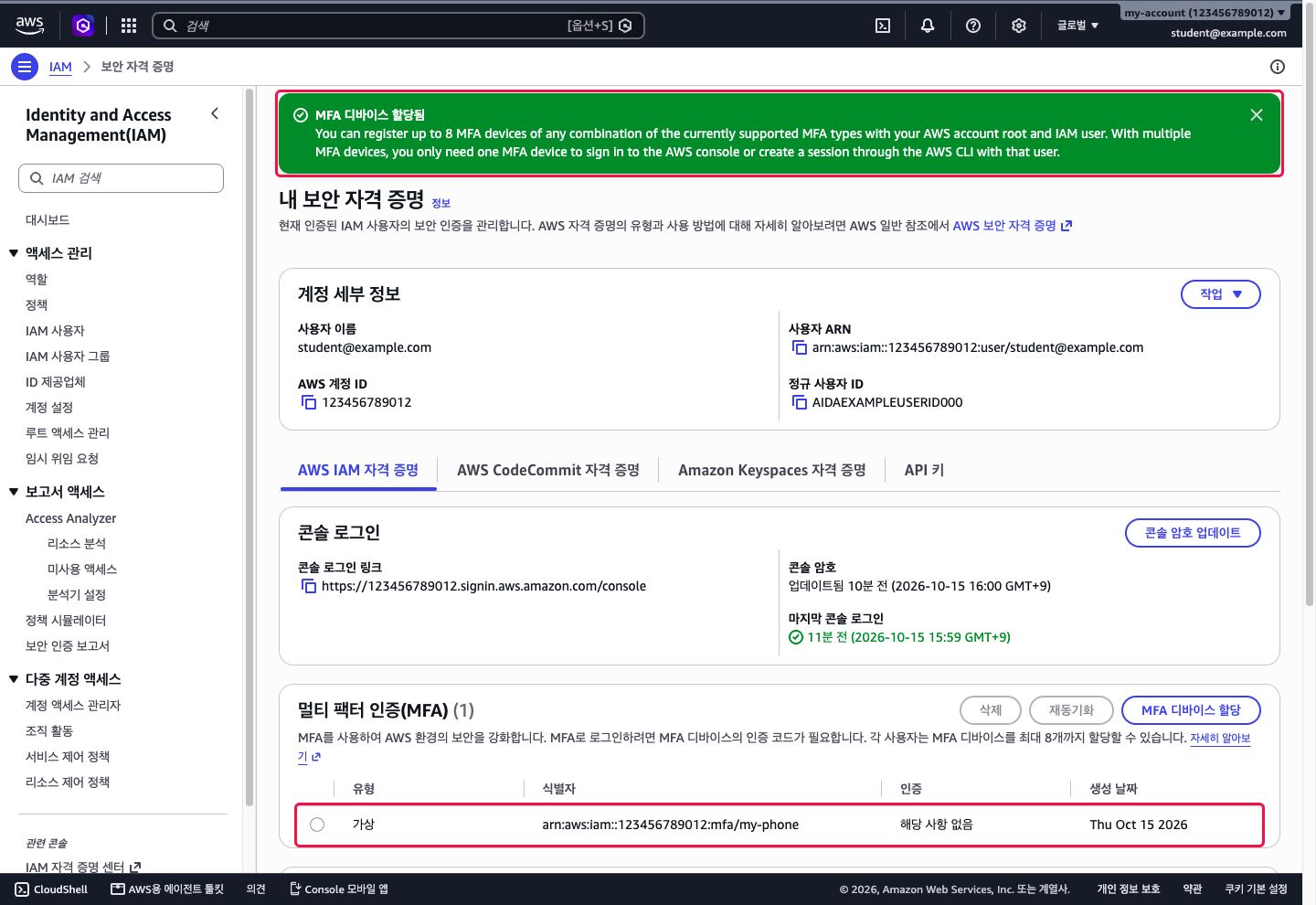The width and height of the screenshot is (1316, 905).
Task: Open the settings gear in top bar
Action: click(x=1019, y=26)
